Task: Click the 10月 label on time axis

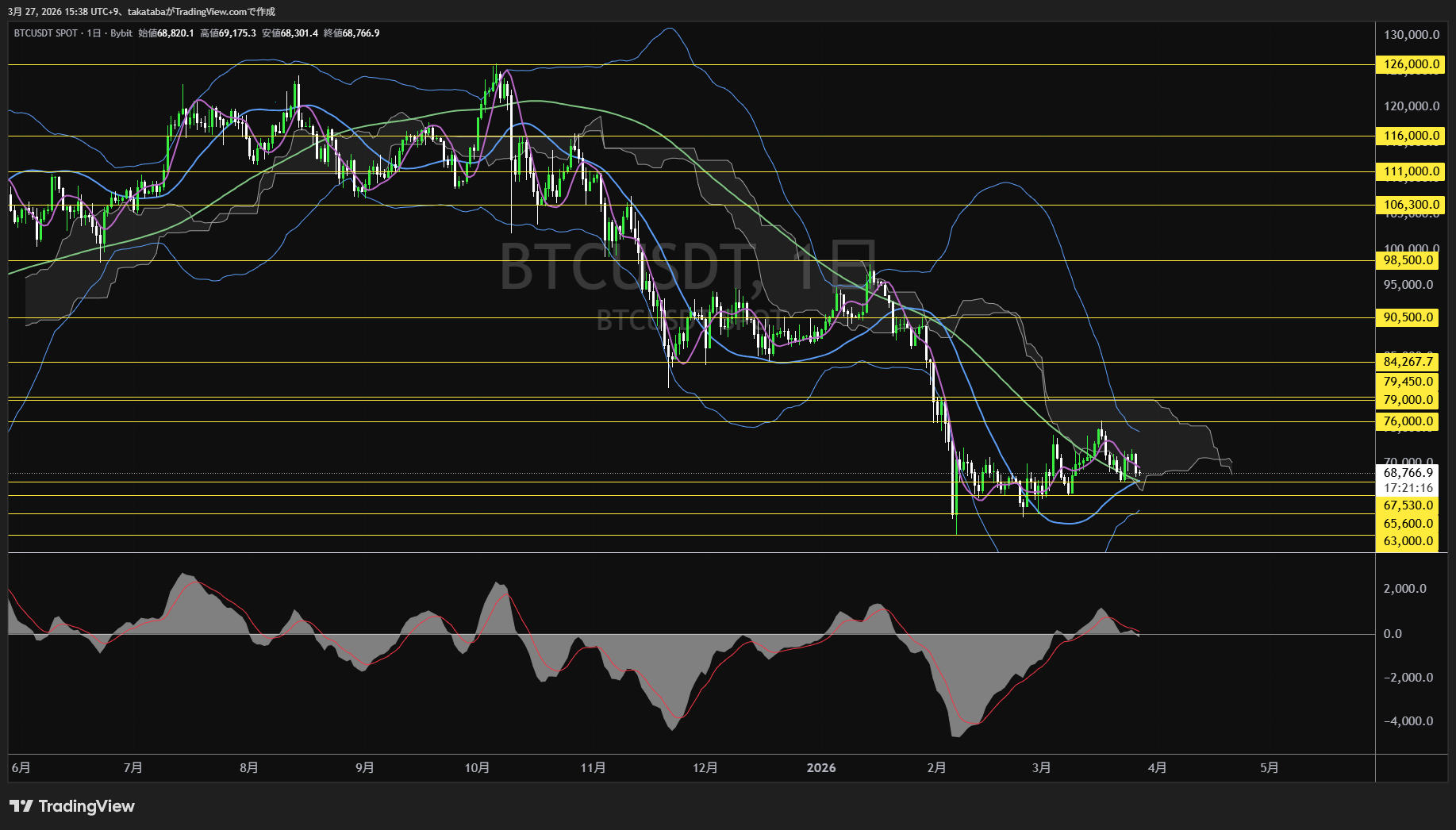Action: pos(477,768)
